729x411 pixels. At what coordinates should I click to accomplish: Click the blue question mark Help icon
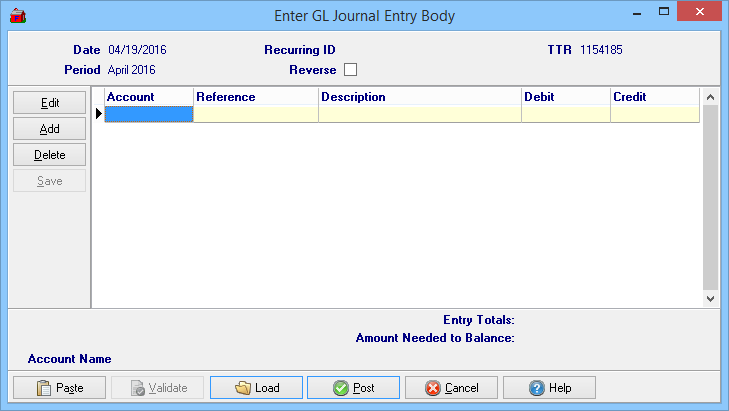536,388
